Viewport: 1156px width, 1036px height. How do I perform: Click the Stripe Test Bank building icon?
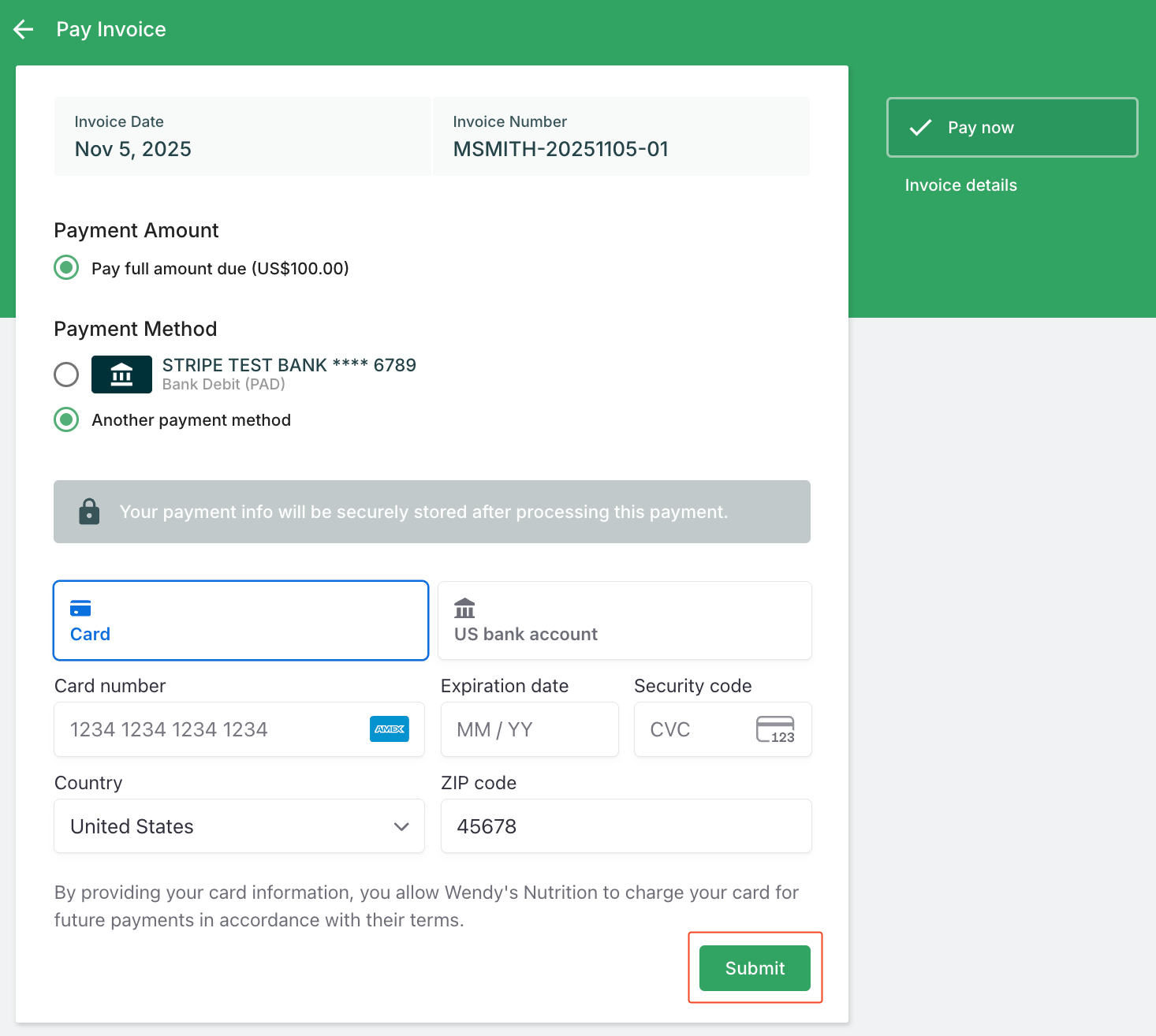click(x=121, y=375)
